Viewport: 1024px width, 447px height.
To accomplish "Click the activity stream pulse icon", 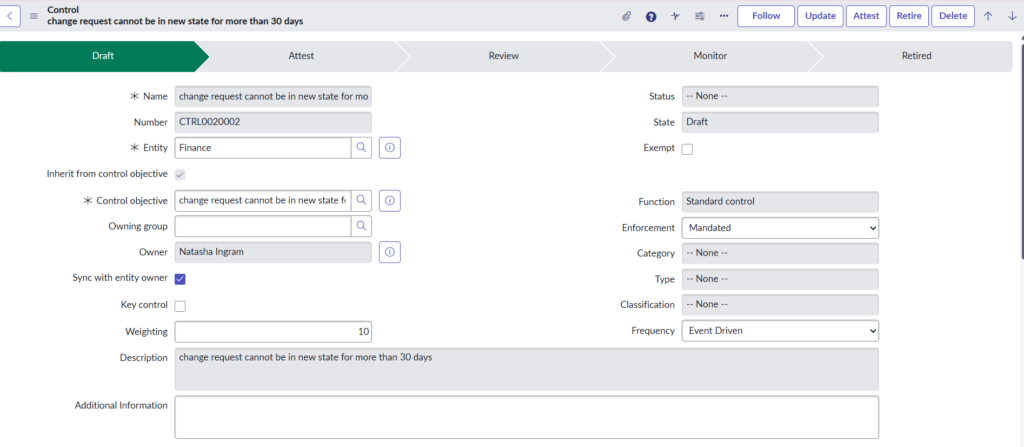I will [675, 16].
